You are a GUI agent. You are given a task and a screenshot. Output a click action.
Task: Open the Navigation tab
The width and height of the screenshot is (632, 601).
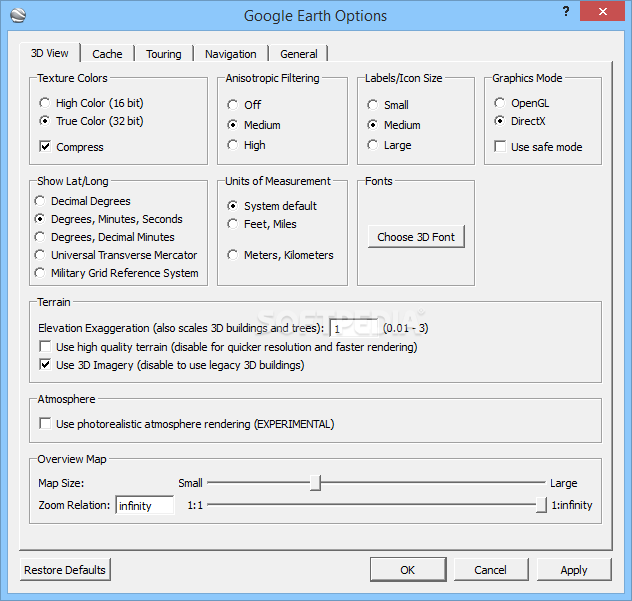click(231, 54)
